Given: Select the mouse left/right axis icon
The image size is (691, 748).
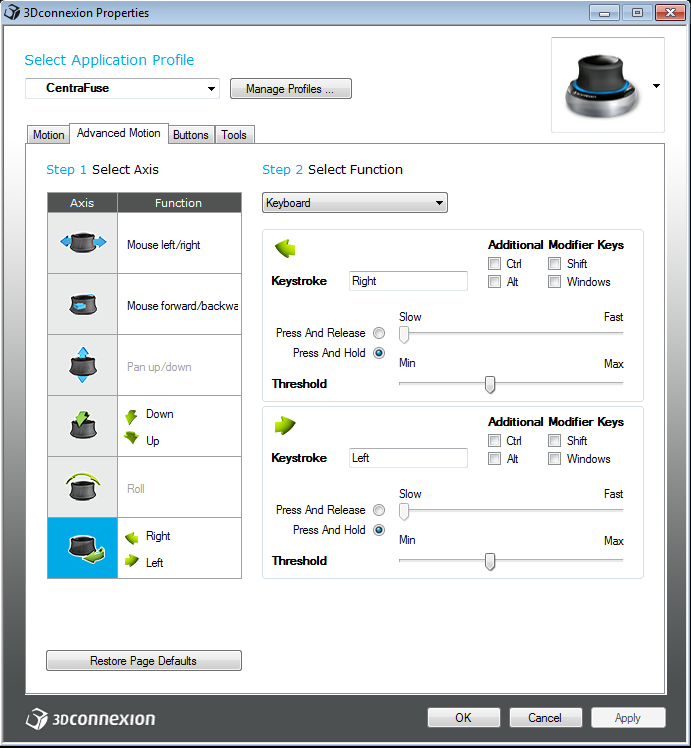Looking at the screenshot, I should coord(83,243).
